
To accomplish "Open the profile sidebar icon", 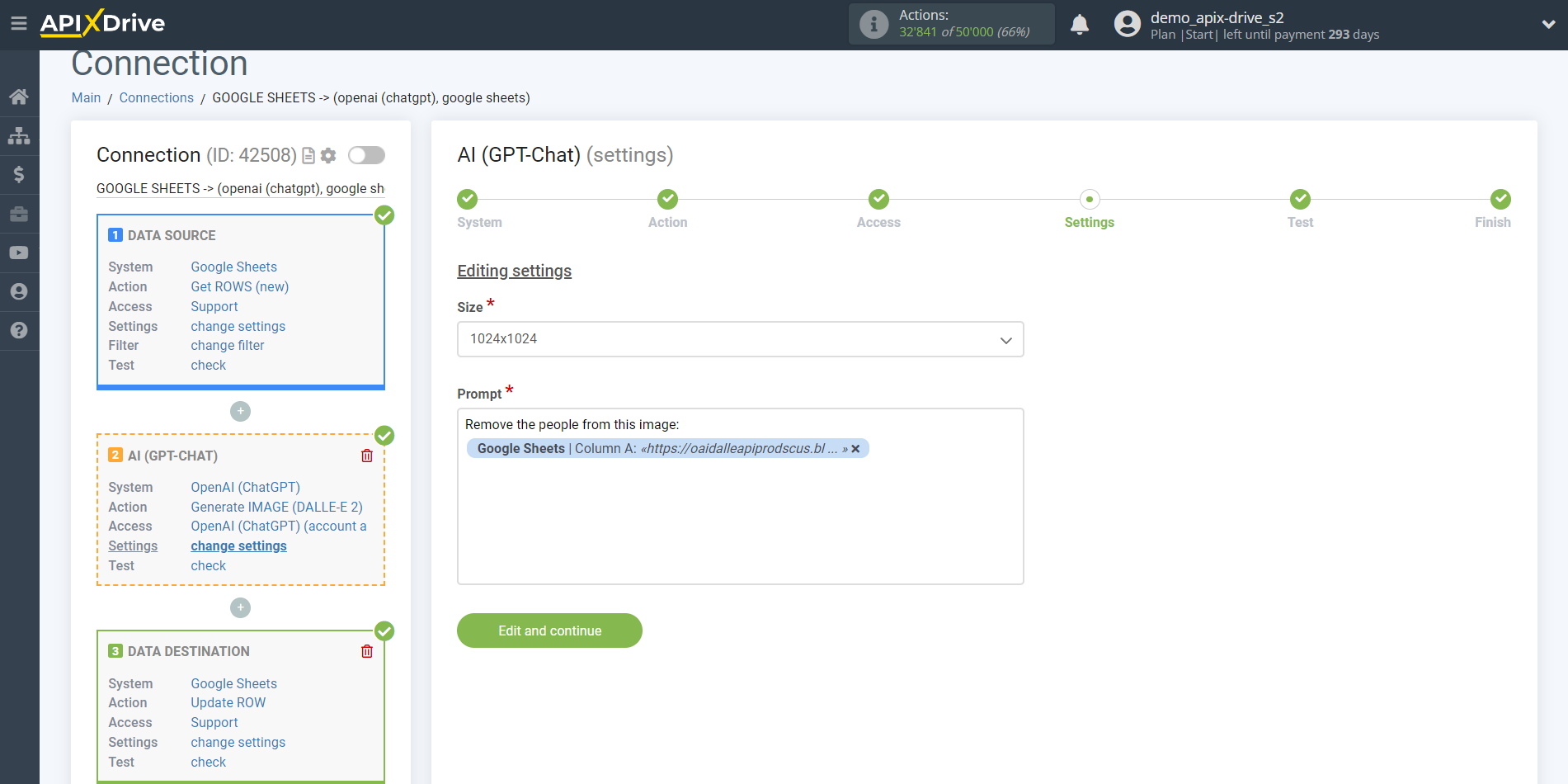I will point(19,291).
